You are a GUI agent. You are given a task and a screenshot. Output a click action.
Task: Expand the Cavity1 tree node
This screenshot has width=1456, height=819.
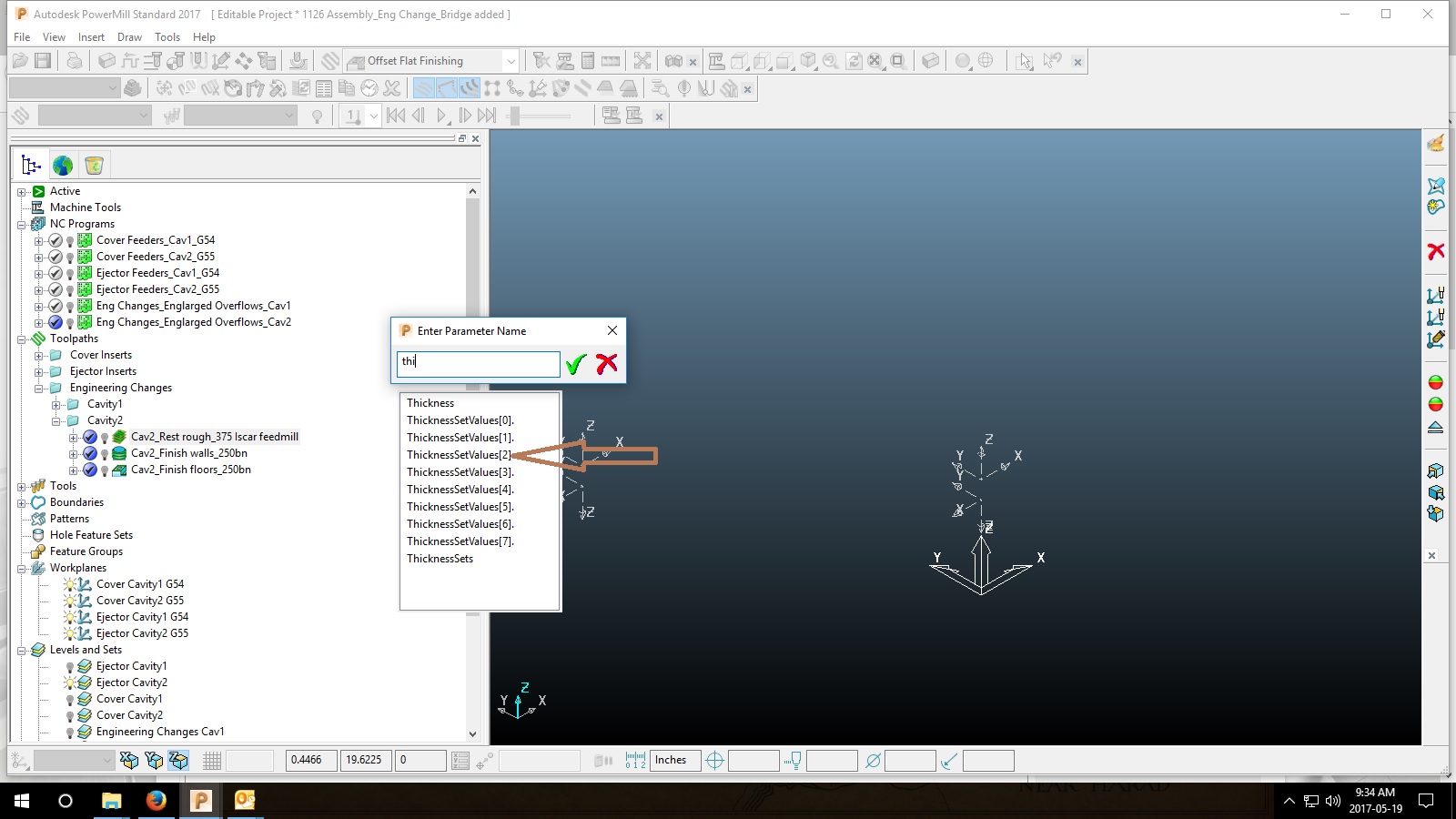[56, 403]
